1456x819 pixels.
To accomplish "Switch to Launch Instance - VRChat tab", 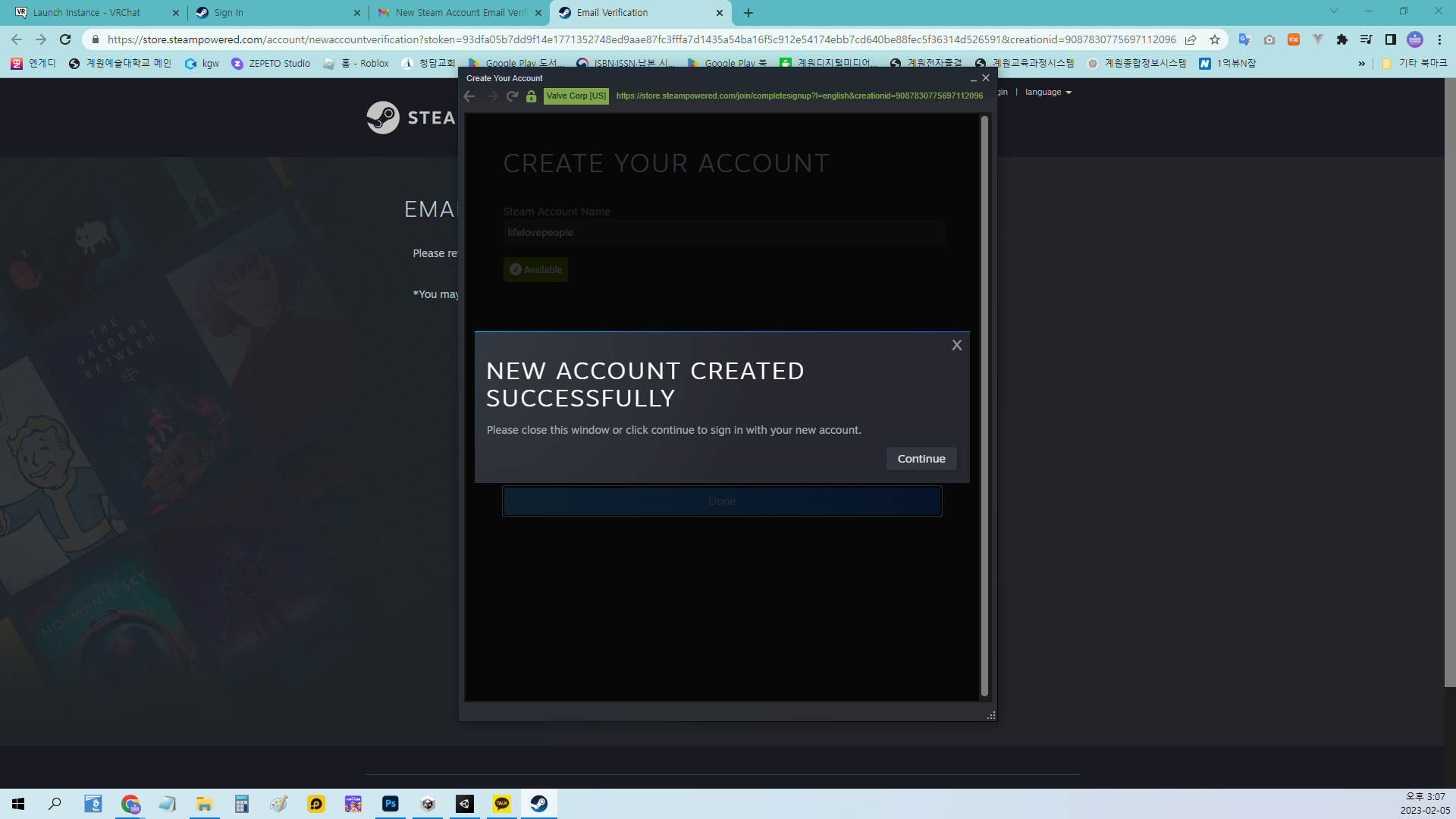I will [x=91, y=13].
